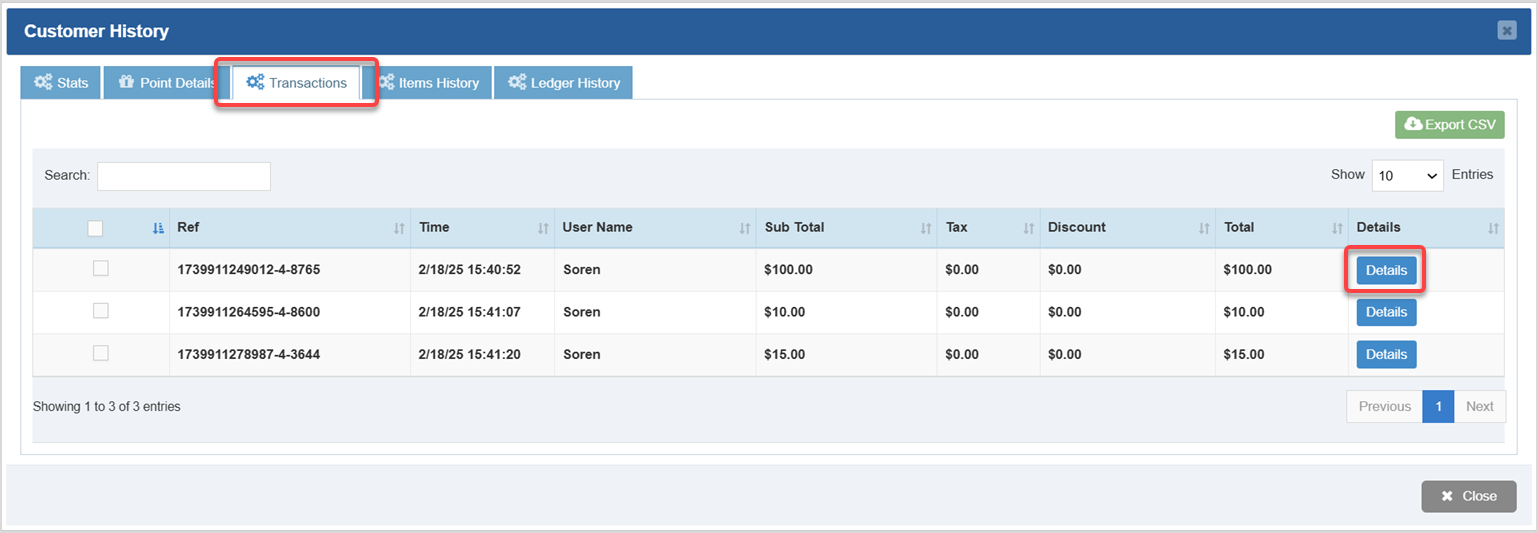View Details for the $100.00 transaction
1538x533 pixels.
tap(1386, 270)
